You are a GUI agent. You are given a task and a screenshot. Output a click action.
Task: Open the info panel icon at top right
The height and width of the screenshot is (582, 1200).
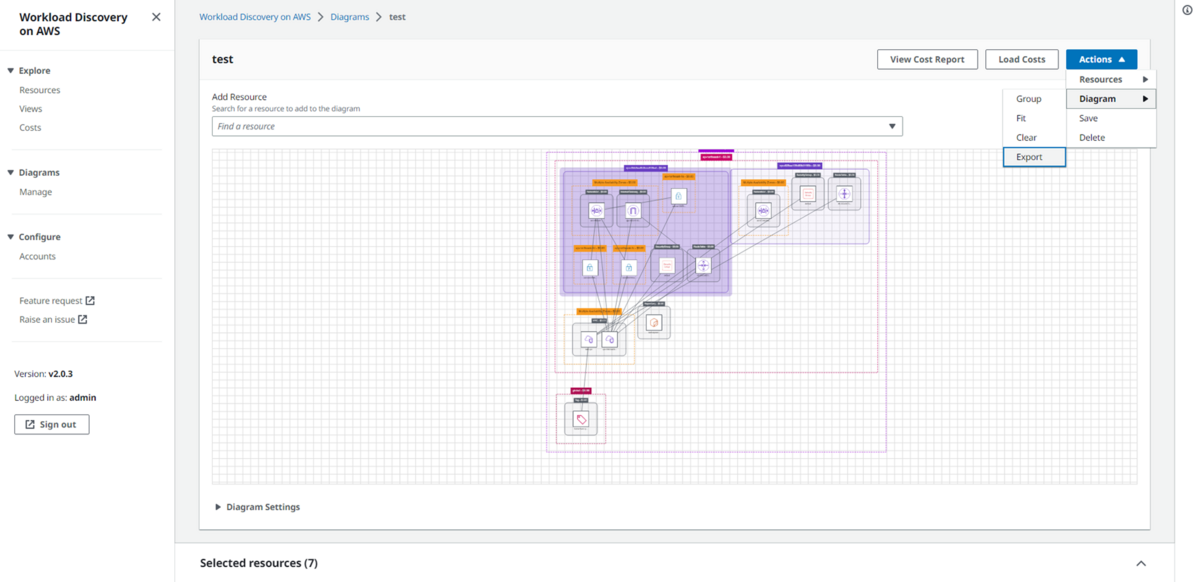click(x=1187, y=10)
